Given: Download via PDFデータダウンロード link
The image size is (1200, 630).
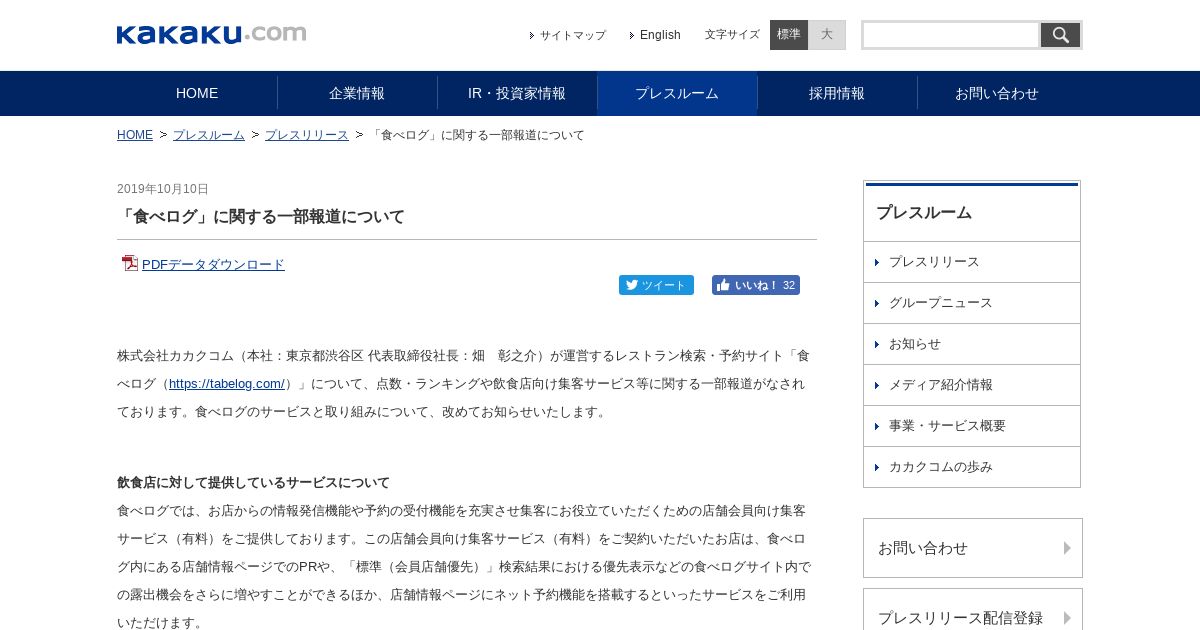Looking at the screenshot, I should point(213,265).
